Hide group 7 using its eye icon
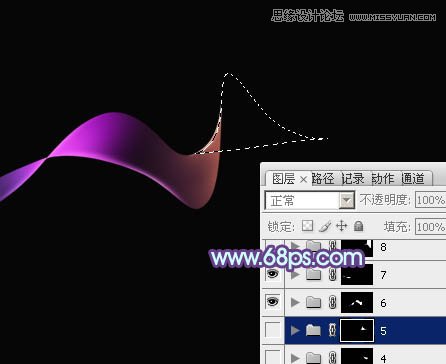Viewport: 446px width, 364px height. (273, 274)
